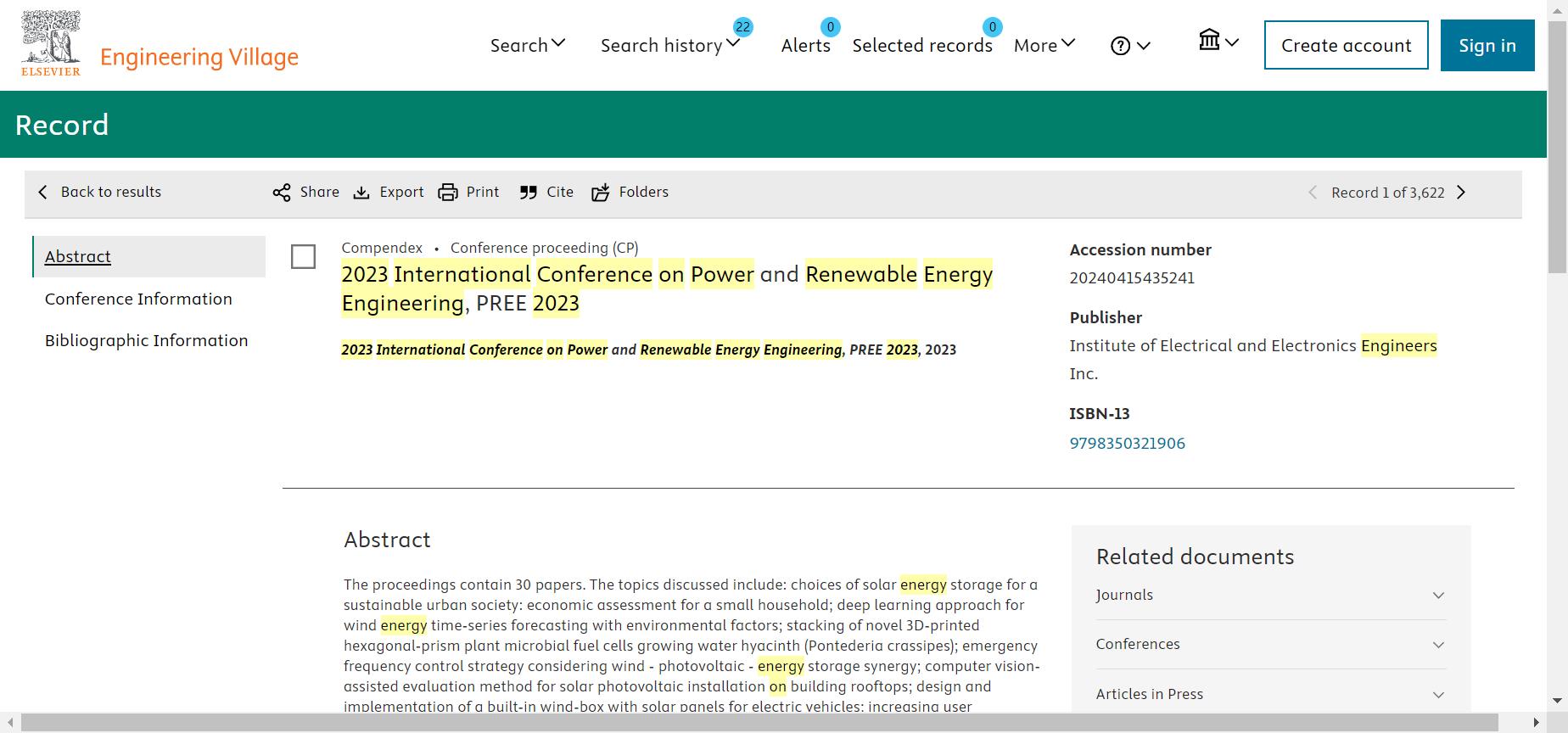The width and height of the screenshot is (1568, 733).
Task: Open Selected records
Action: 922,46
